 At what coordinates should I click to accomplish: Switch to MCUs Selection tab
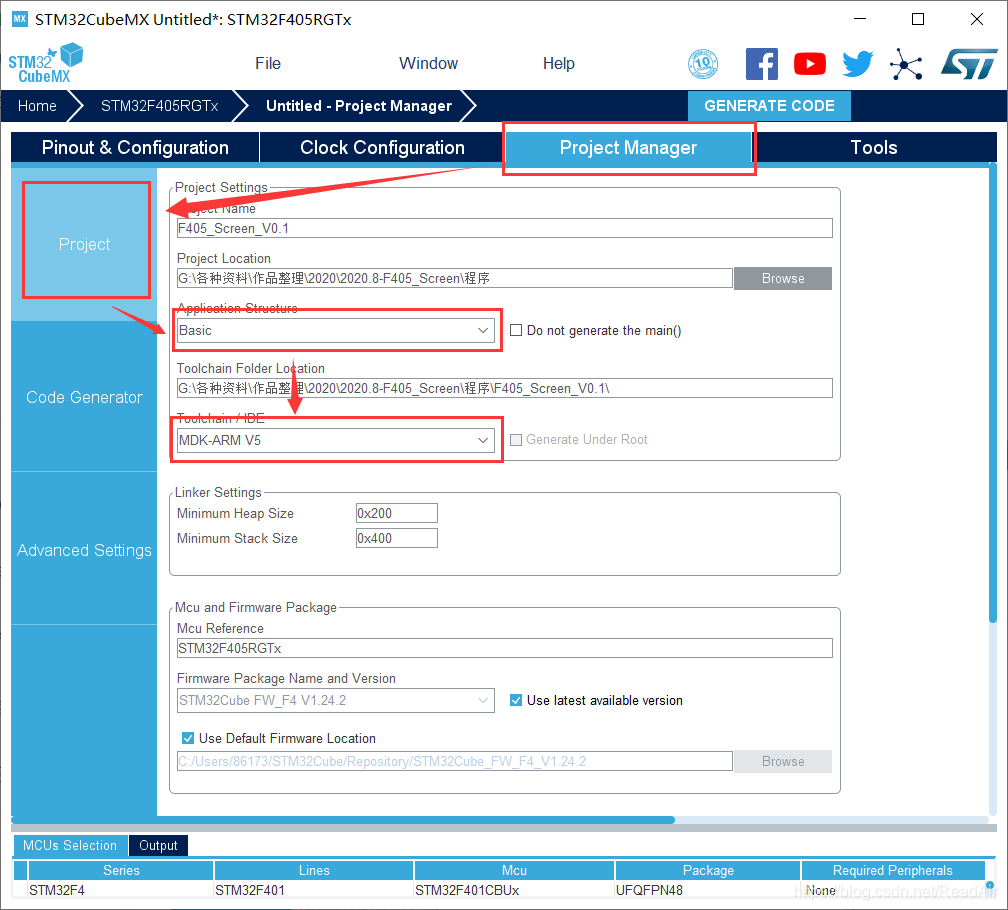(69, 845)
